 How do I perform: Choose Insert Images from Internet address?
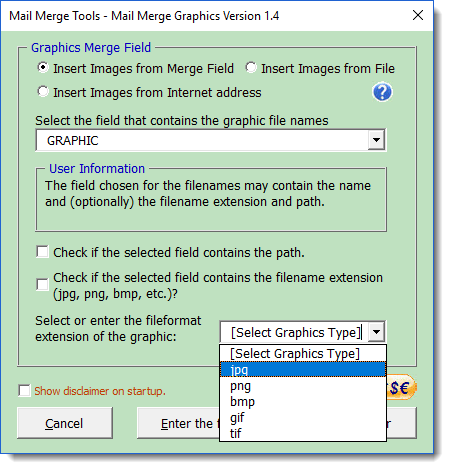point(43,92)
